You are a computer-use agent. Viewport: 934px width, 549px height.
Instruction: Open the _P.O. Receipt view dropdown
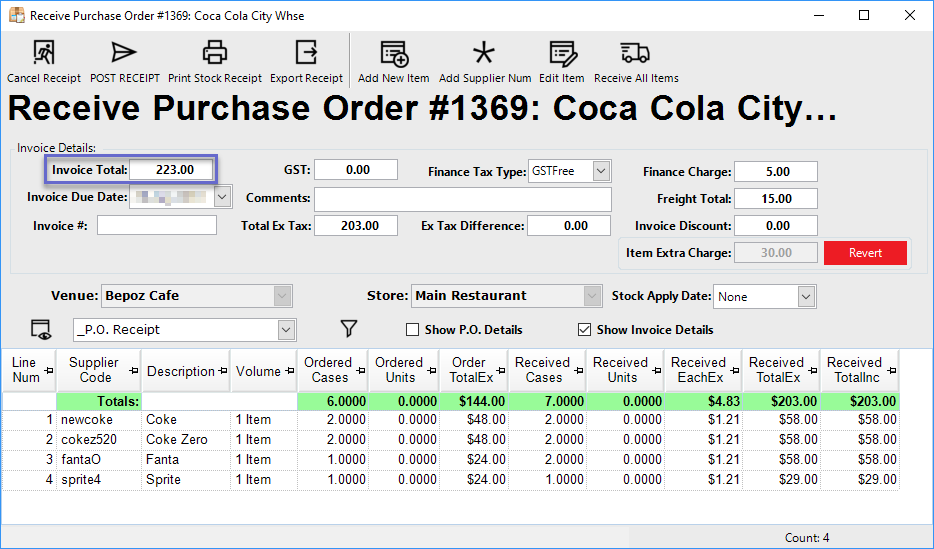click(x=286, y=329)
